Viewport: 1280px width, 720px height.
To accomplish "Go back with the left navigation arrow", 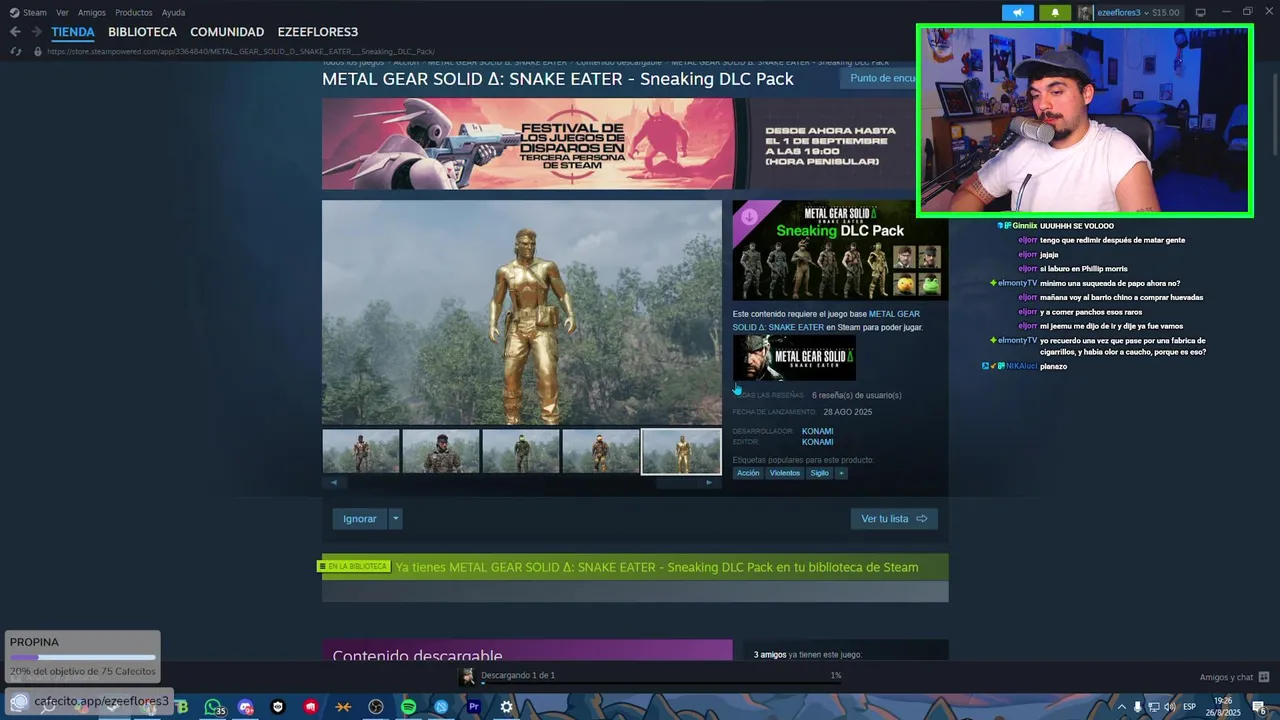I will 15,32.
